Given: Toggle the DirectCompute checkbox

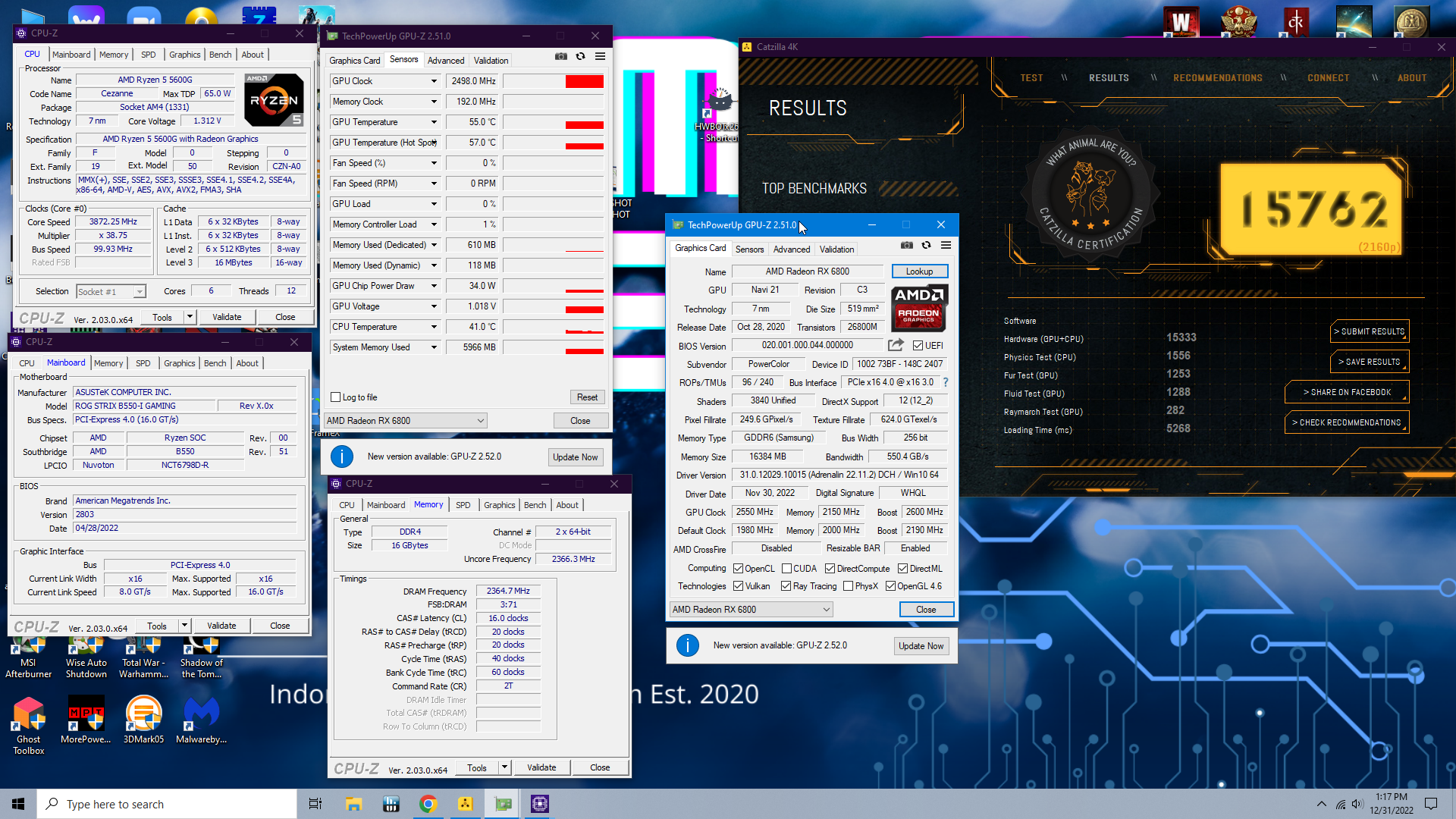Looking at the screenshot, I should pos(830,569).
